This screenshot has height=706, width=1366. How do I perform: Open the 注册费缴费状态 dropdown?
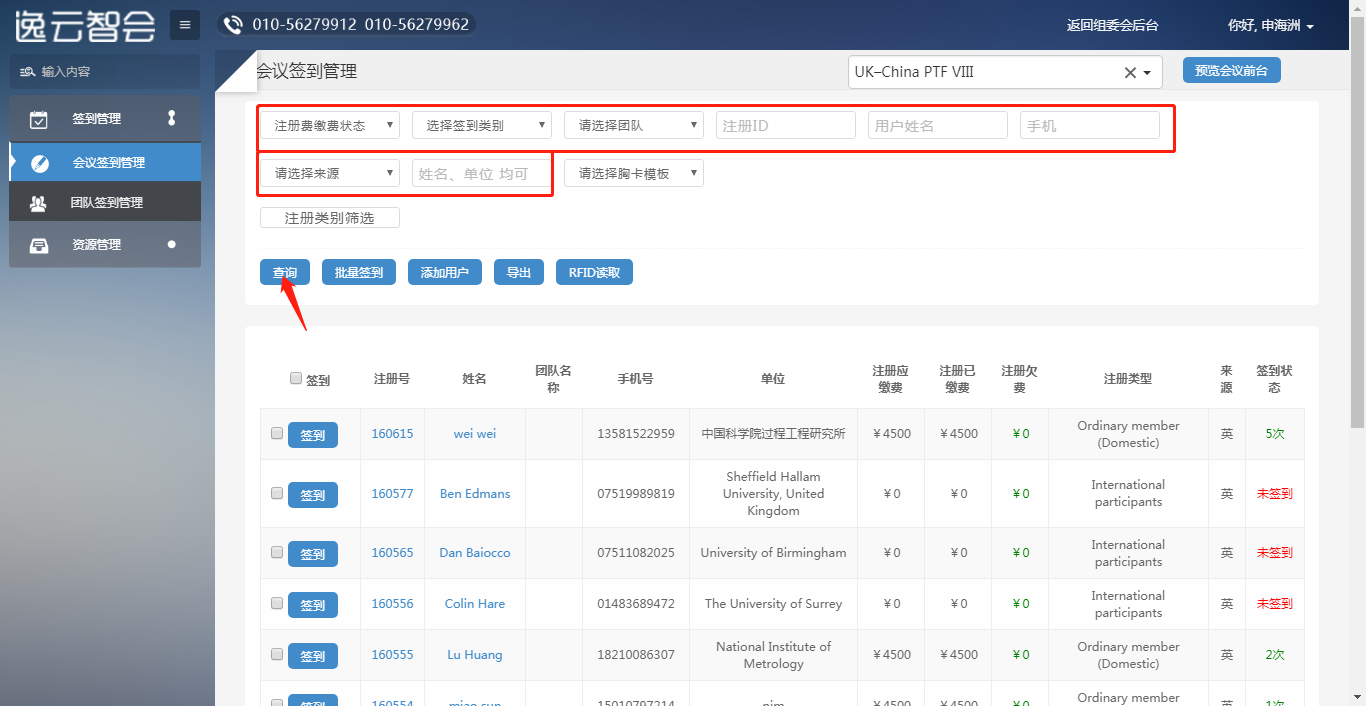click(330, 125)
